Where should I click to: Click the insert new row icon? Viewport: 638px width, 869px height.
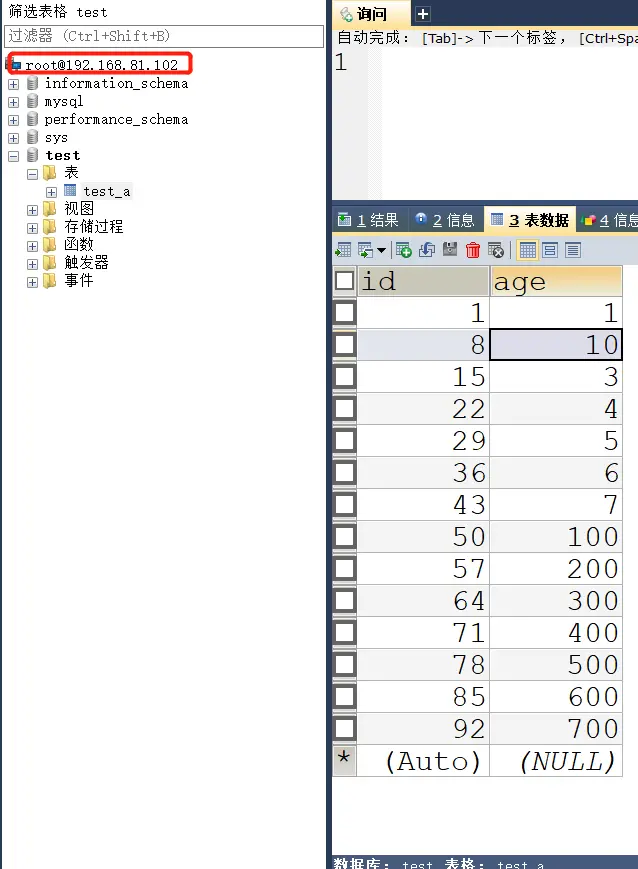click(x=404, y=250)
